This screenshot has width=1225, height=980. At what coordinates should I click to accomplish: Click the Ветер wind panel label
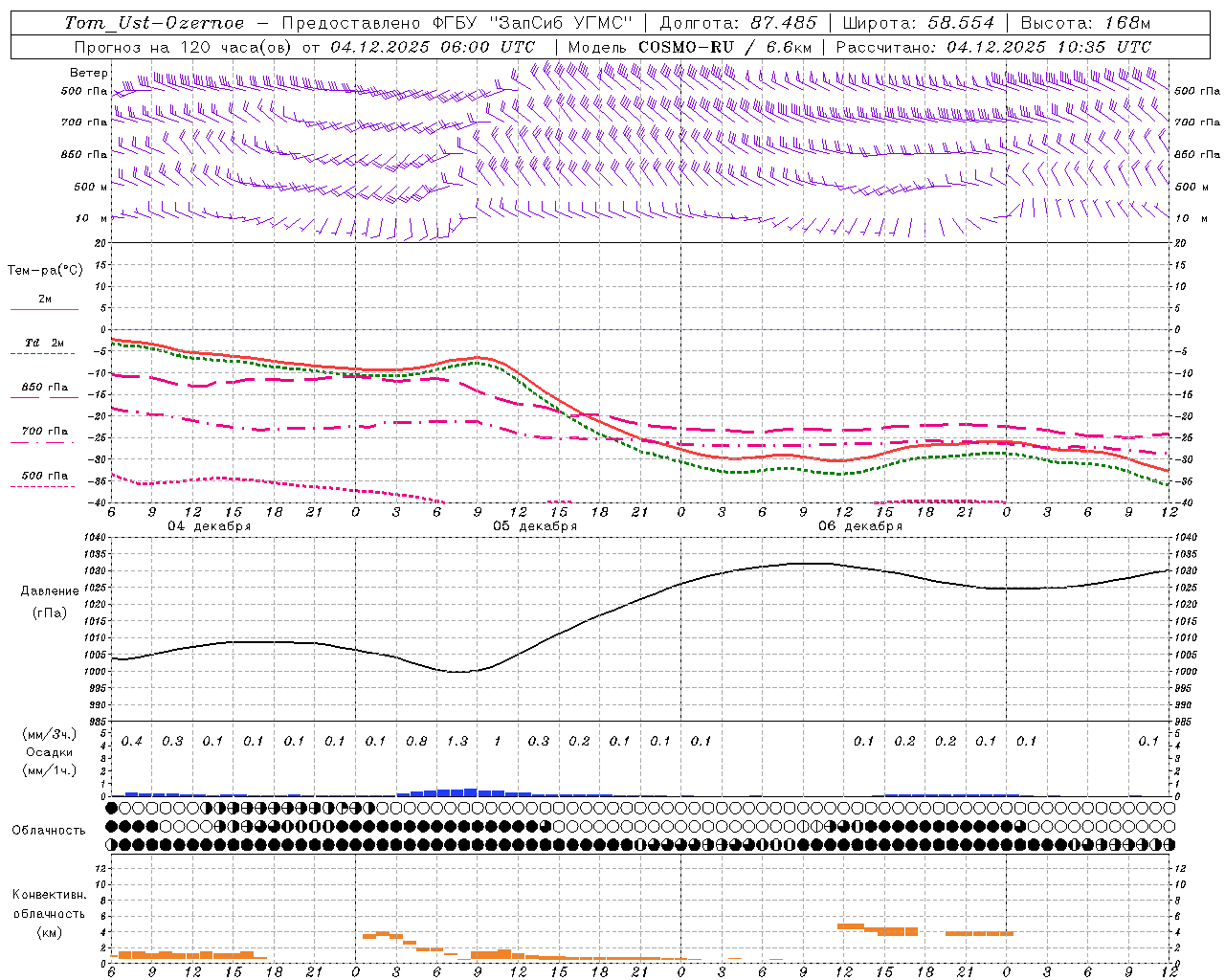[x=89, y=73]
